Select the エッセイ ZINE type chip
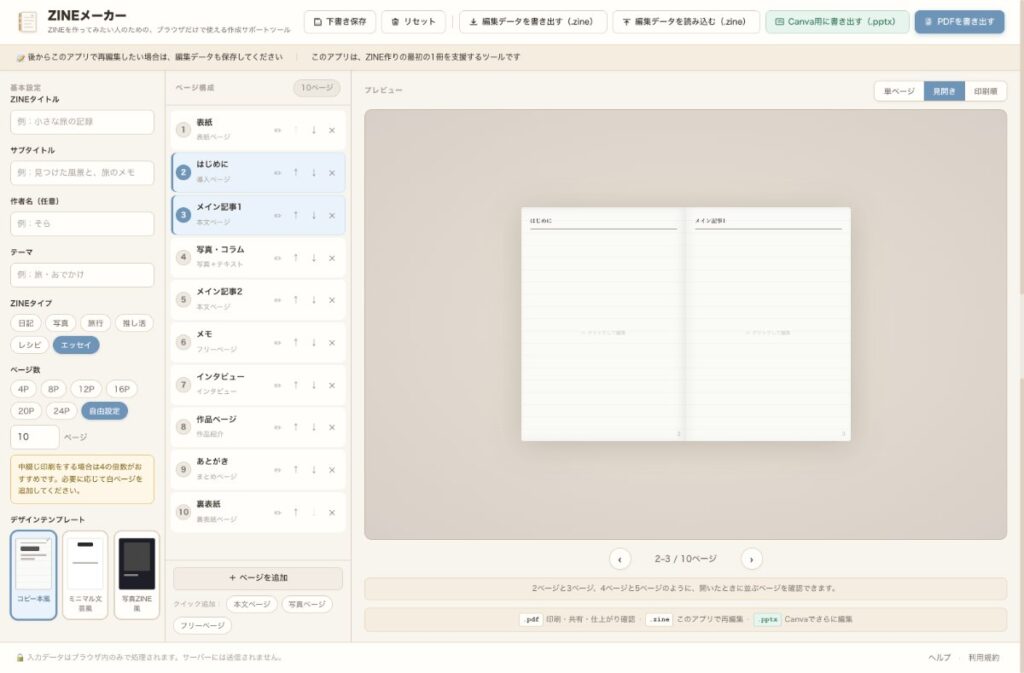Image resolution: width=1024 pixels, height=673 pixels. 76,345
